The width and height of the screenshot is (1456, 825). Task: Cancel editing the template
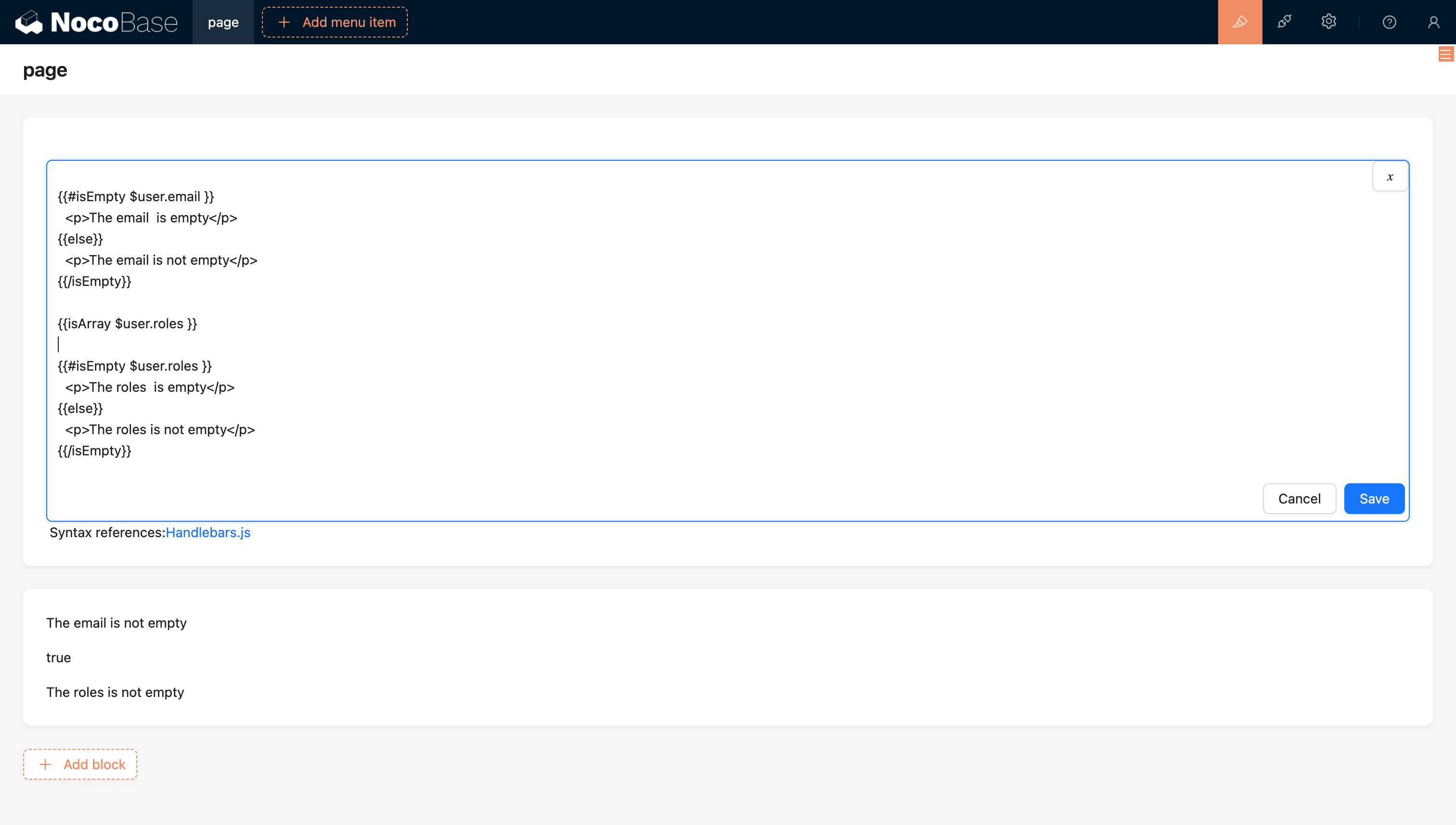1299,499
